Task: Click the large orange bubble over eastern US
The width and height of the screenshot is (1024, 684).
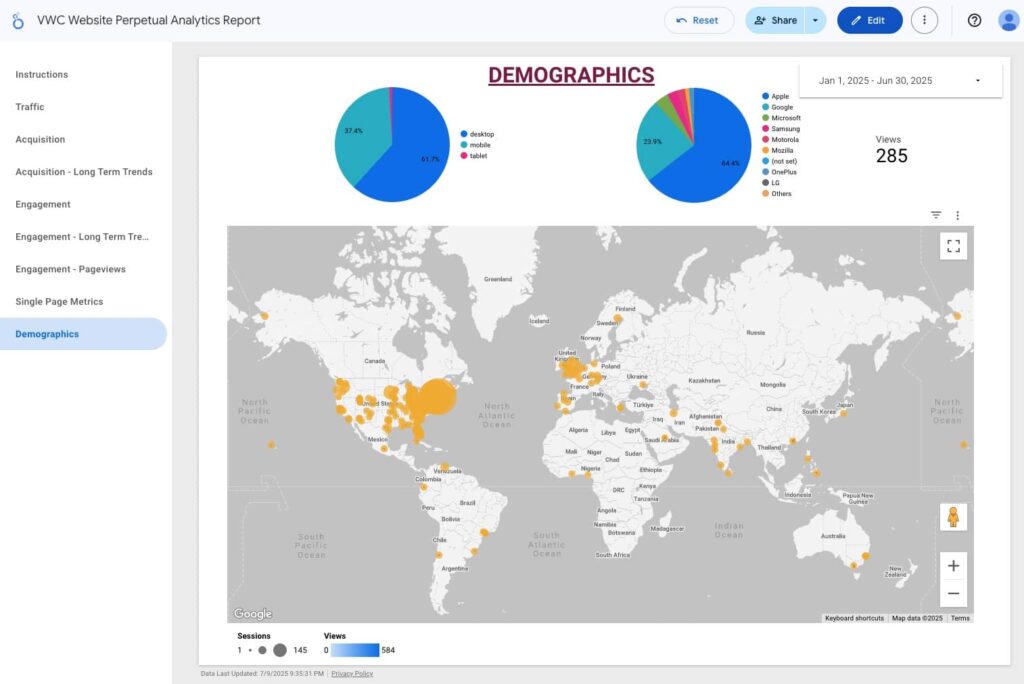Action: pyautogui.click(x=433, y=397)
